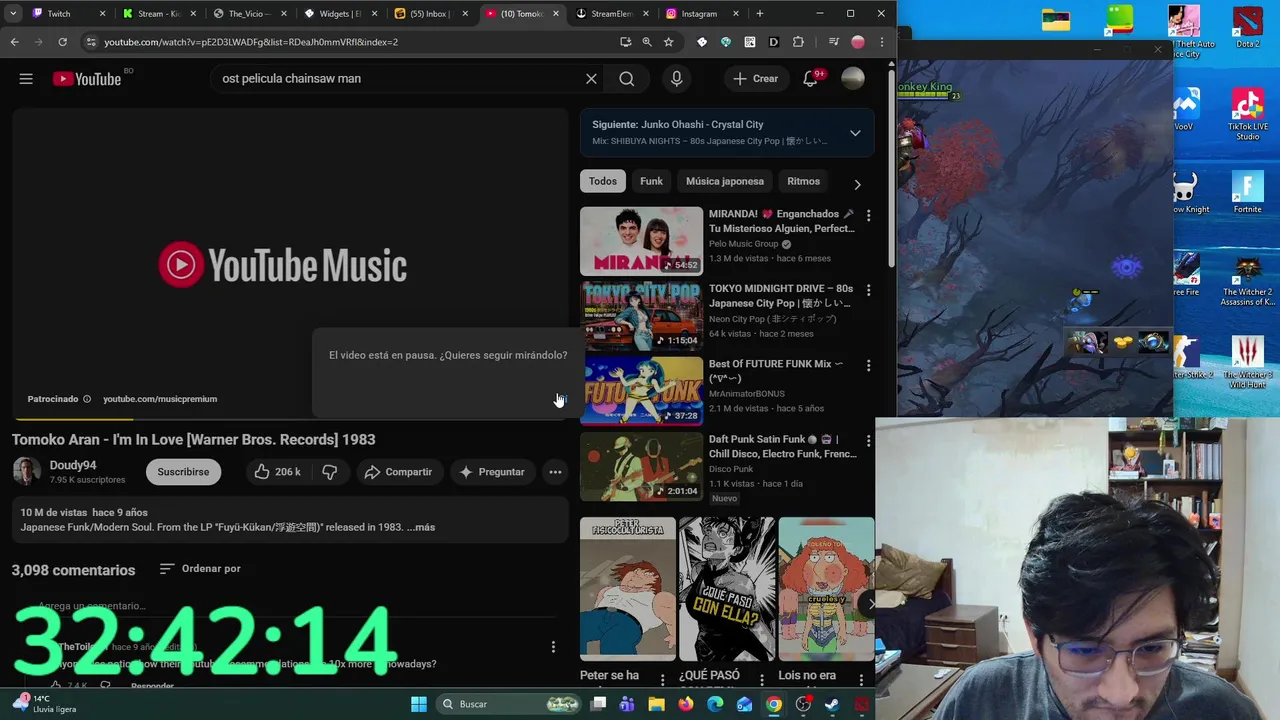Expand the Siguiente playlist panel

tap(855, 133)
